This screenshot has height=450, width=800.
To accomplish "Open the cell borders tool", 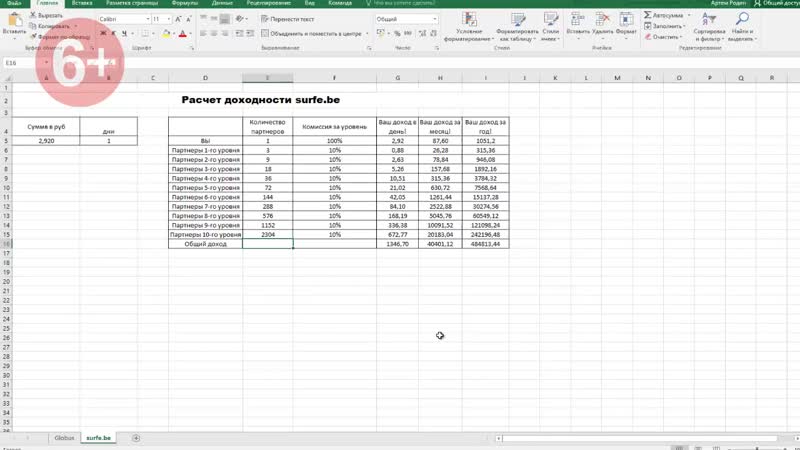I will click(x=145, y=34).
